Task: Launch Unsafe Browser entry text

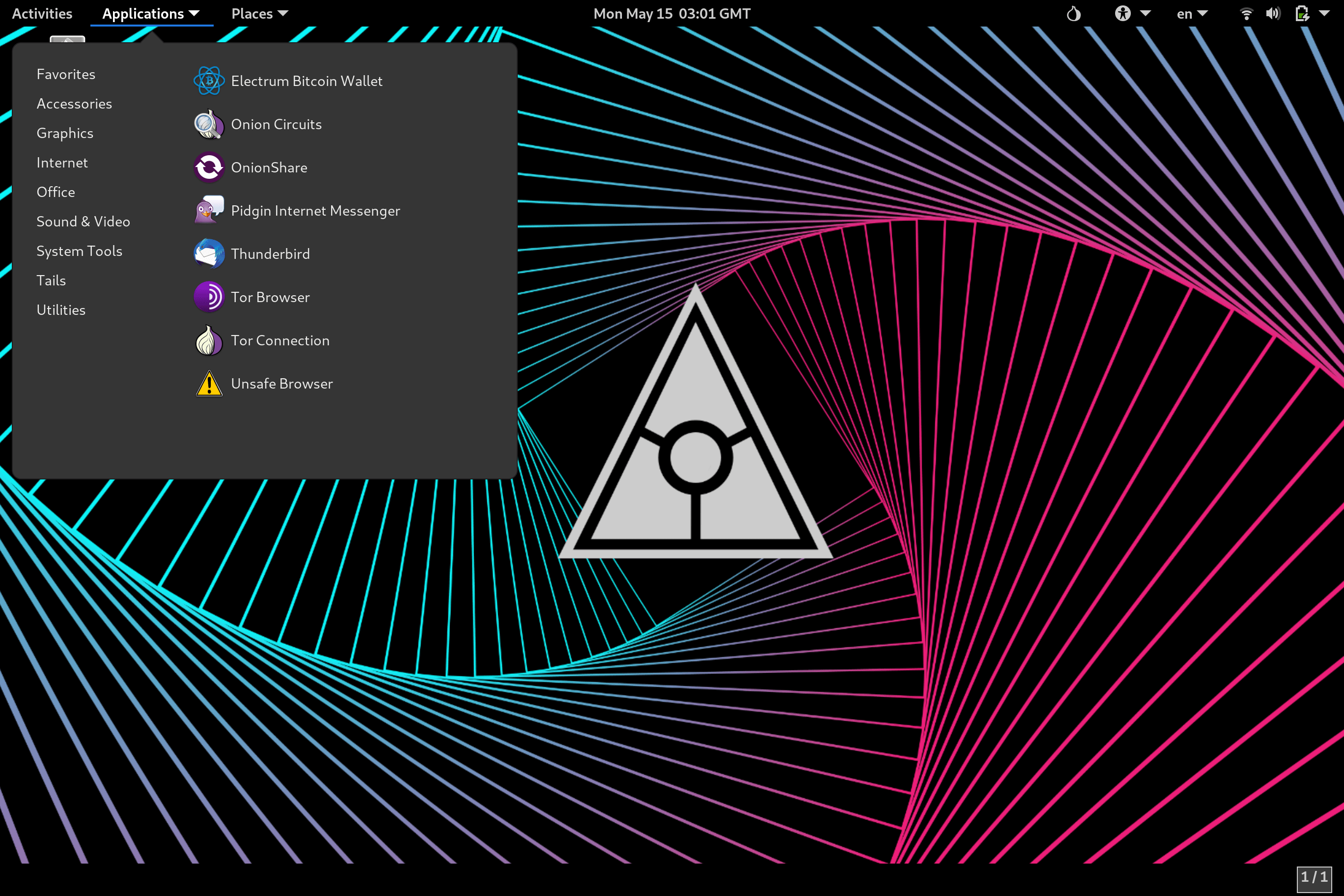Action: tap(281, 384)
